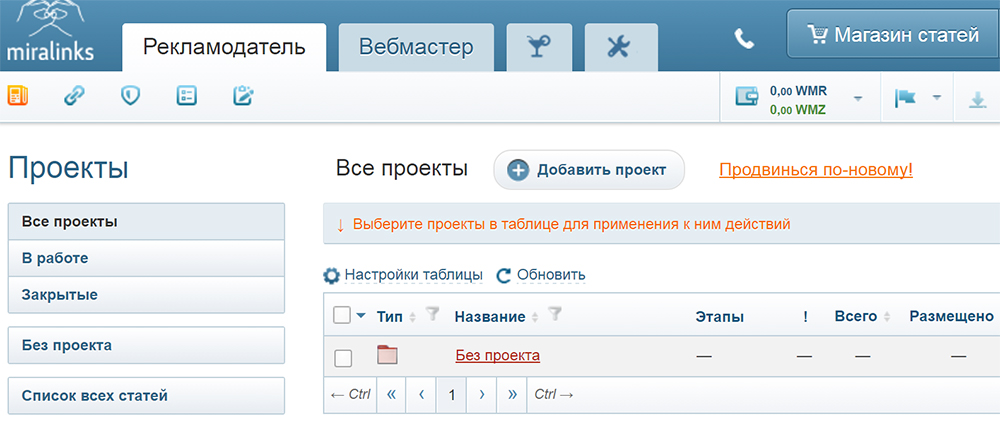Click the phone handset icon
Screen dimensions: 1000x426
coord(744,38)
